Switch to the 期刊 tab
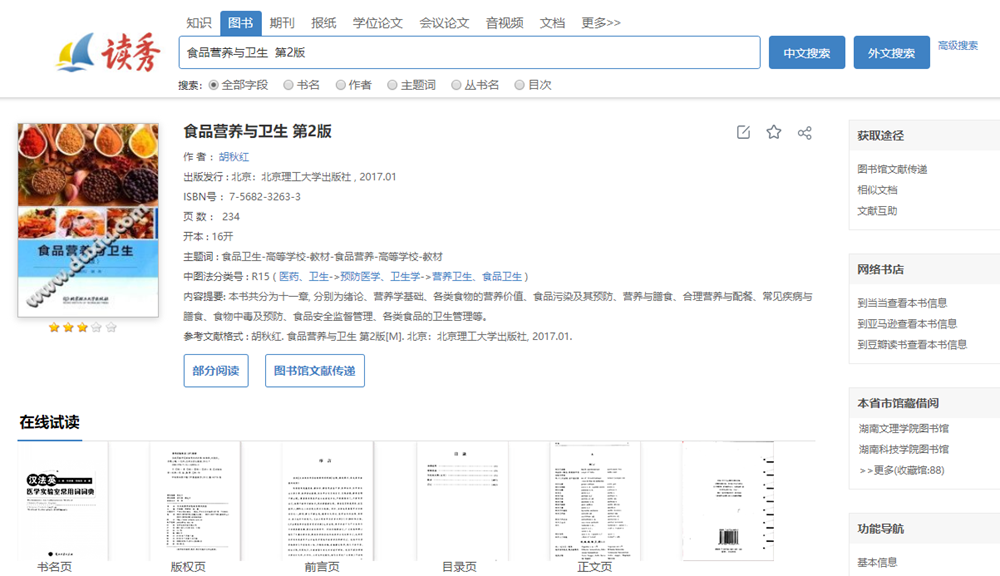The height and width of the screenshot is (576, 1000). [x=282, y=23]
